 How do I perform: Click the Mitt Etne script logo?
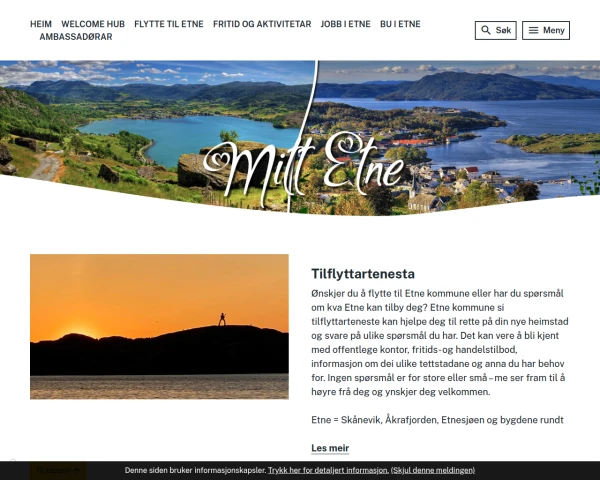[303, 169]
